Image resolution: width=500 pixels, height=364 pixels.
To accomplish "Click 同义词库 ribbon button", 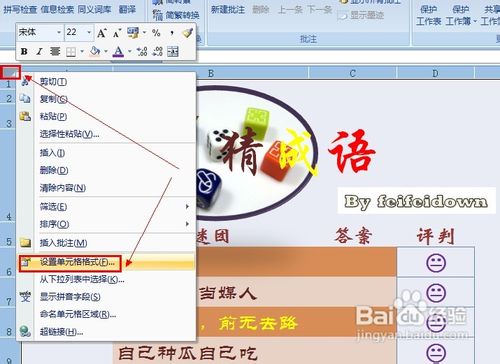I will (x=94, y=9).
